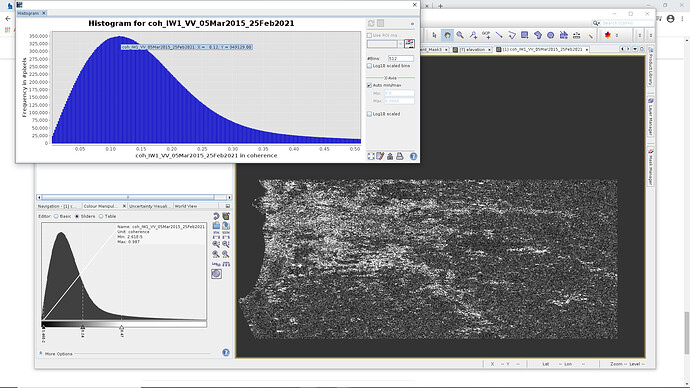Close the elevation image tab
The width and height of the screenshot is (690, 388).
489,50
